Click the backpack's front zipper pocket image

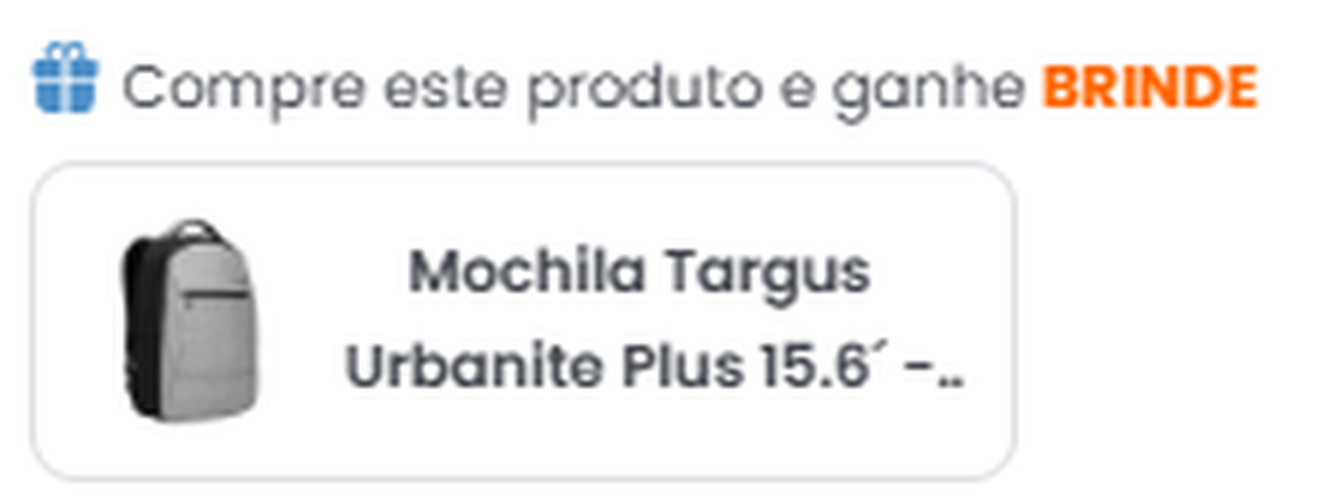click(217, 298)
